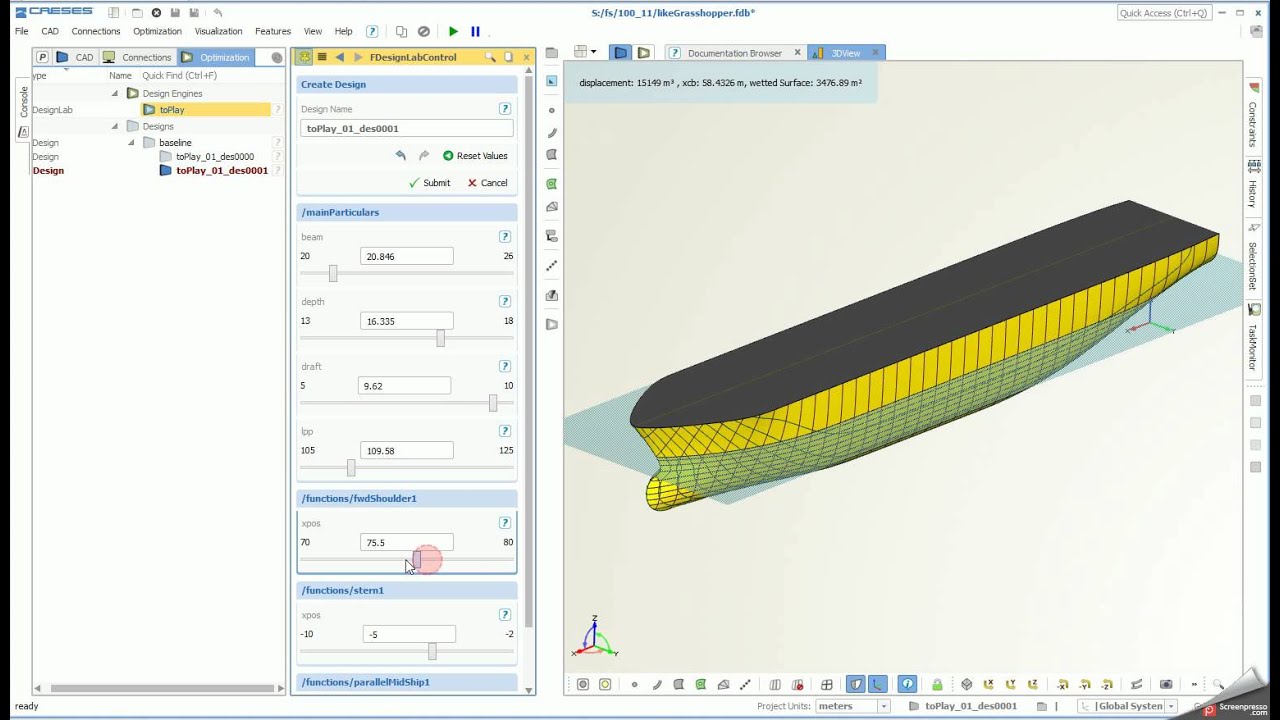
Task: Click the green Run play icon in main toolbar
Action: (x=453, y=31)
